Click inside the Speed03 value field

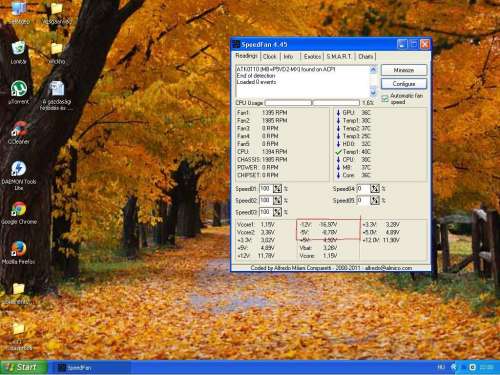coord(266,212)
